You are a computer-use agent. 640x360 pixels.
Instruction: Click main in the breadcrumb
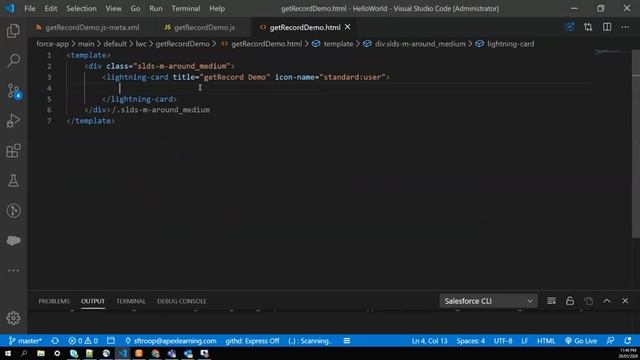(x=86, y=44)
